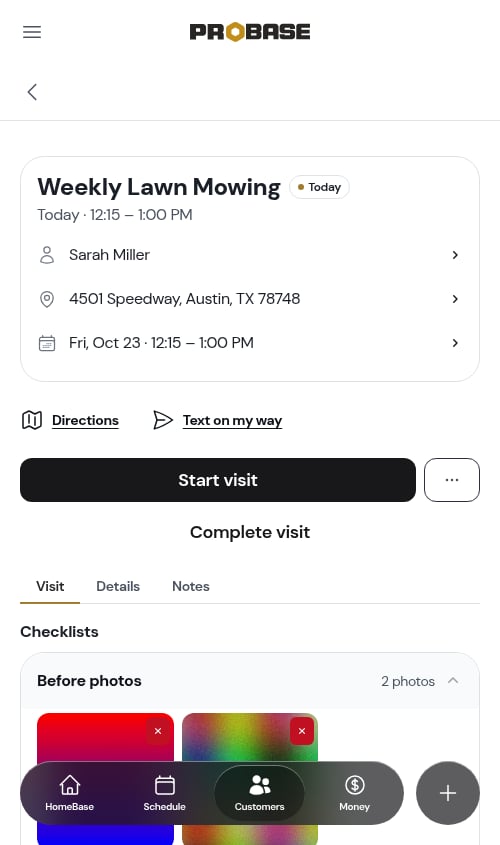500x845 pixels.
Task: Click the Directions map icon
Action: pyautogui.click(x=32, y=420)
